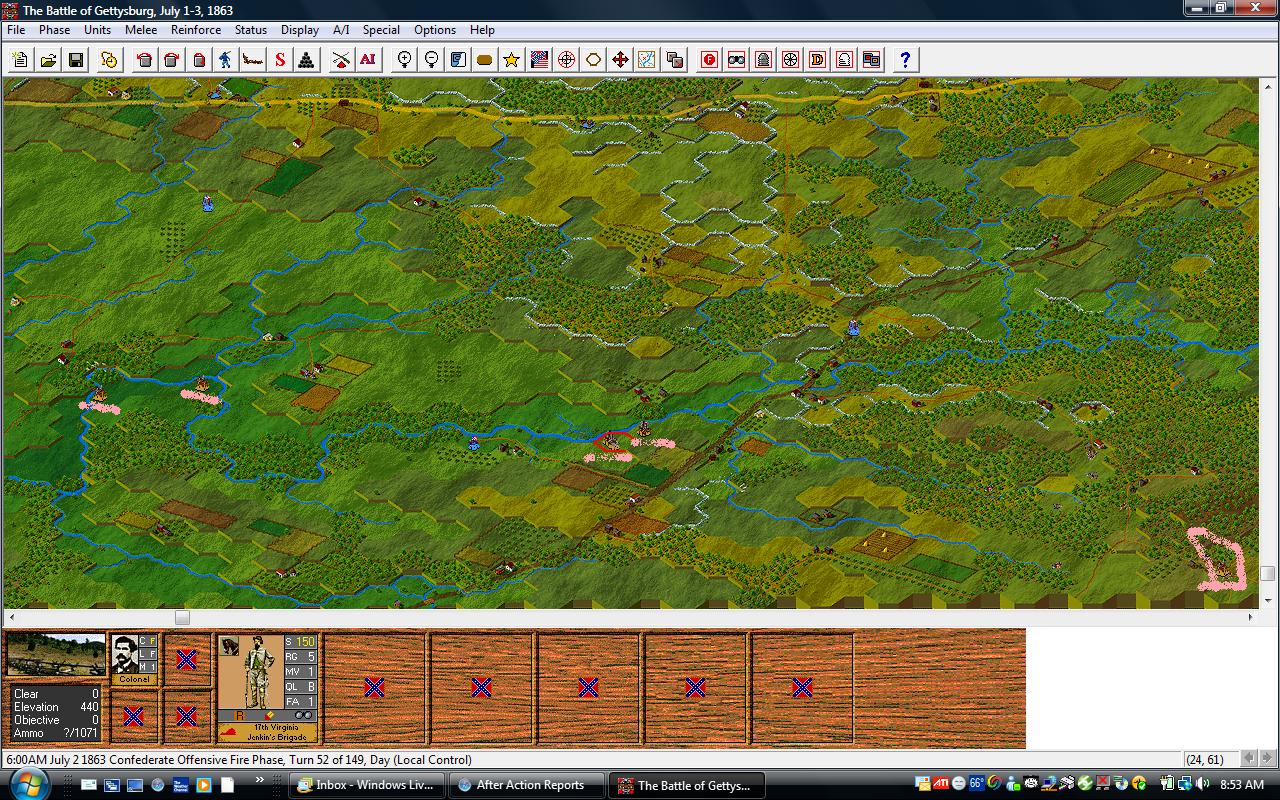Open the Special menu
This screenshot has width=1280, height=800.
click(x=381, y=30)
